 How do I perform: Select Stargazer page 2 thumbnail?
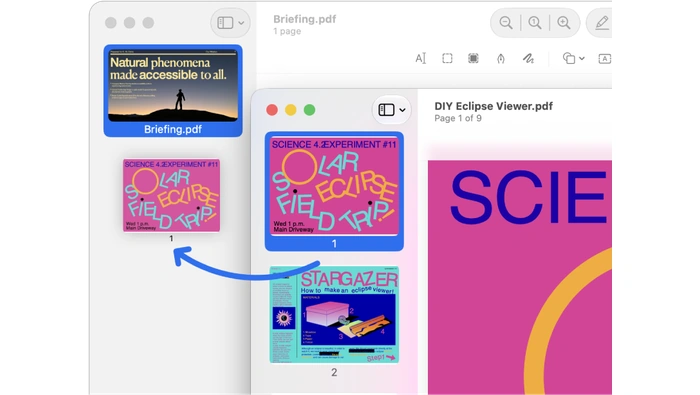point(334,315)
